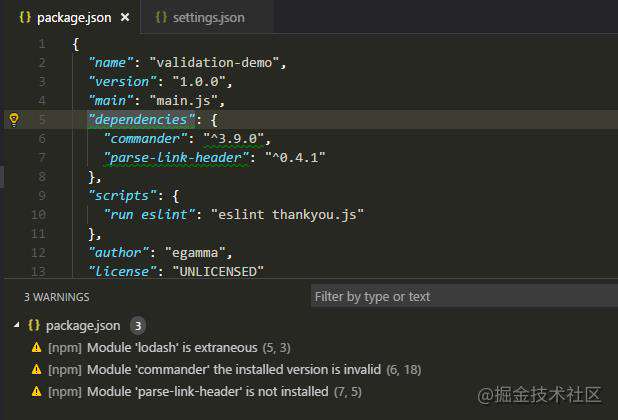Image resolution: width=618 pixels, height=420 pixels.
Task: Click the warning icon for parse-link-header not installed
Action: (x=37, y=392)
